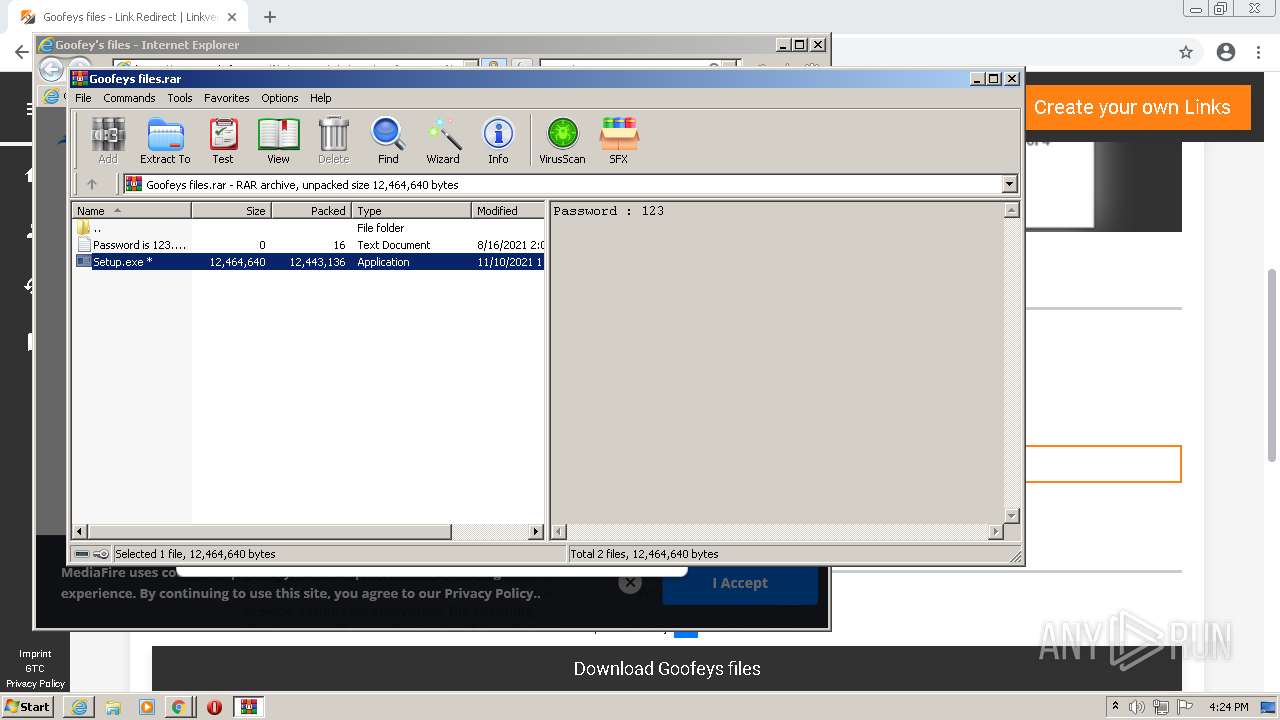
Task: Sort by Modified column header
Action: 508,210
